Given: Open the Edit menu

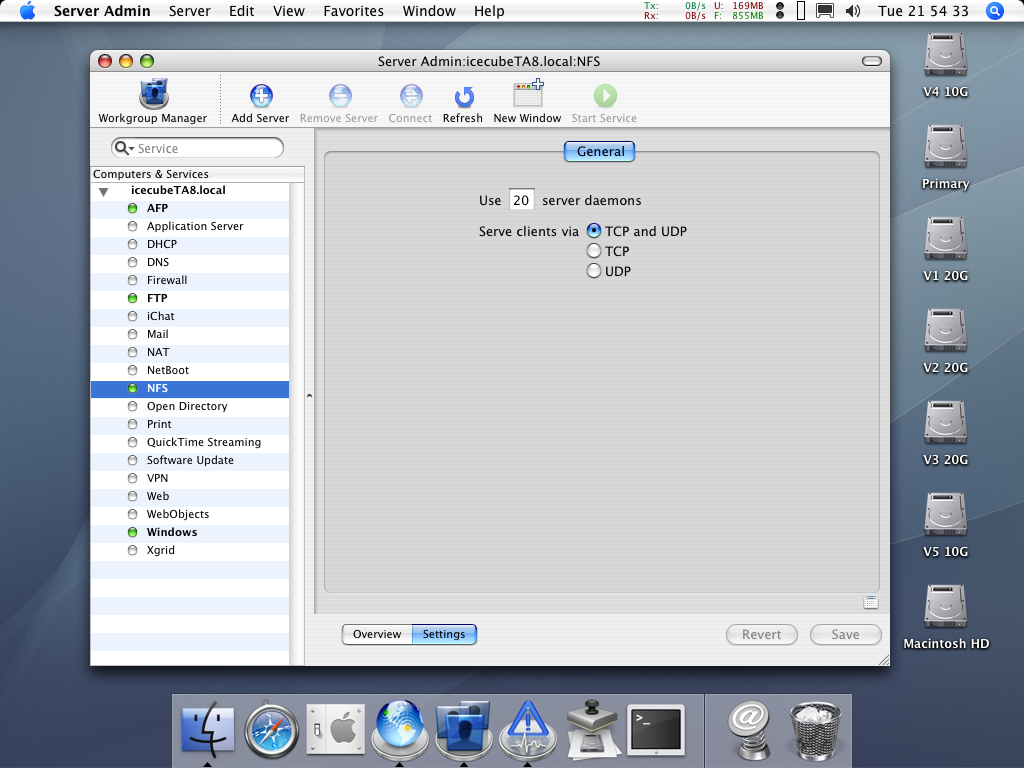Looking at the screenshot, I should [241, 10].
